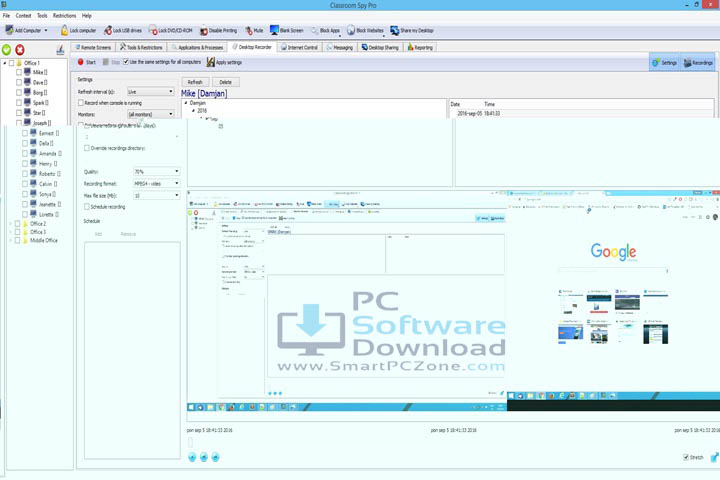Toggle Use the same settings for all computers
The height and width of the screenshot is (480, 720).
(x=126, y=62)
